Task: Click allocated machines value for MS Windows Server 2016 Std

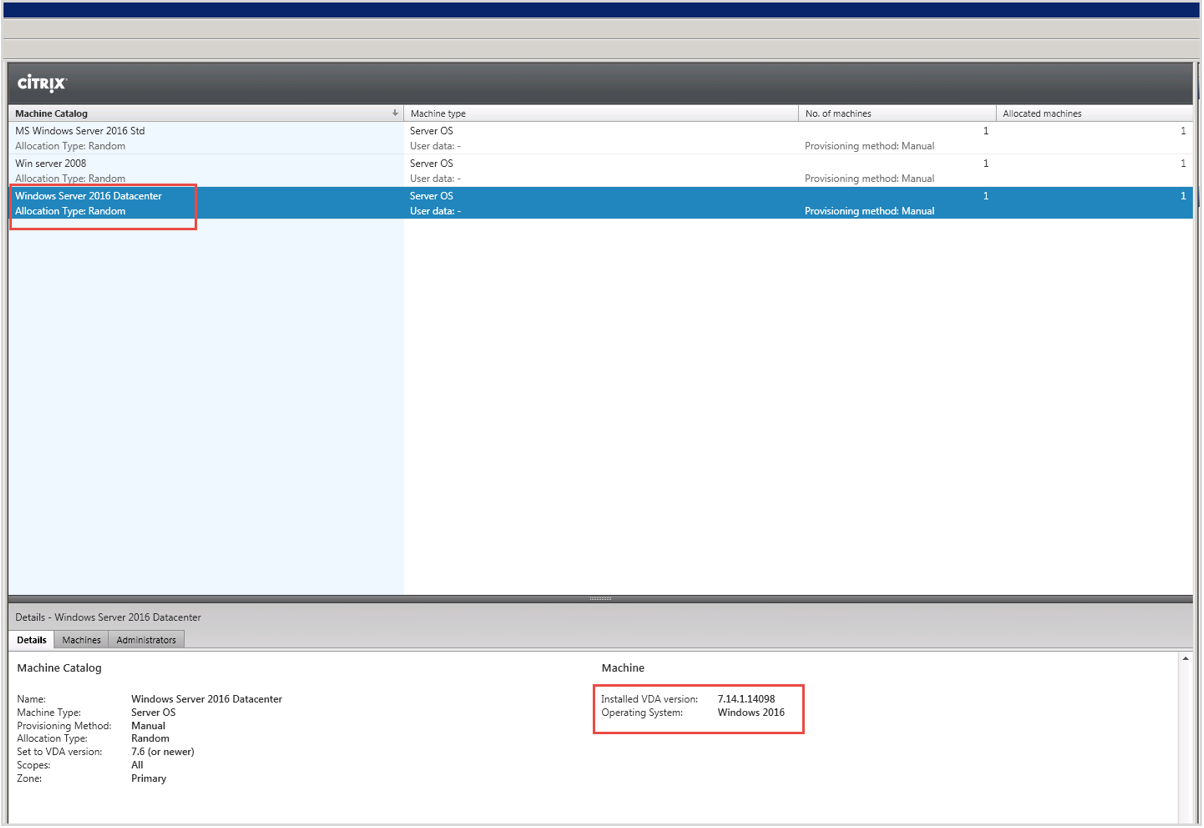Action: [x=1183, y=131]
